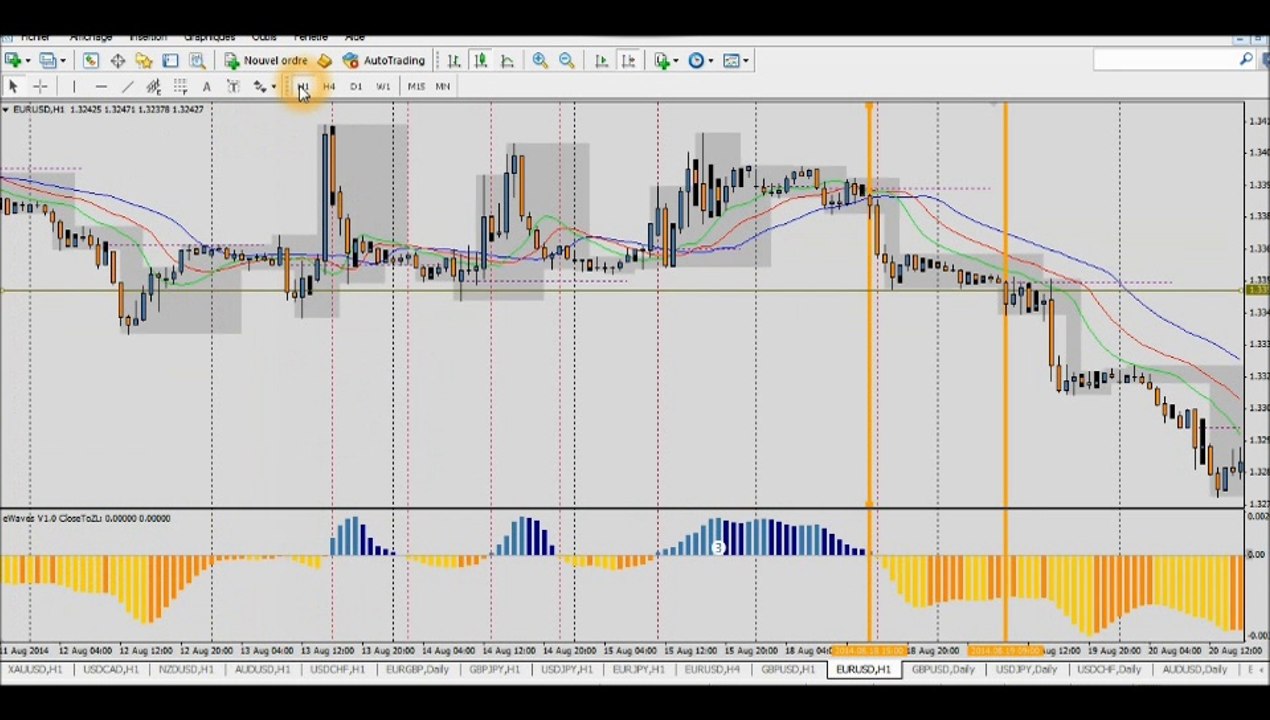Open the AUDUSD,H1 chart tab

262,670
